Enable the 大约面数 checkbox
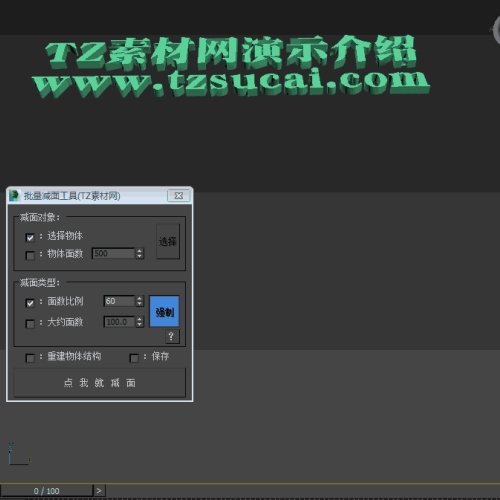Screen dimensions: 500x500 pyautogui.click(x=30, y=324)
